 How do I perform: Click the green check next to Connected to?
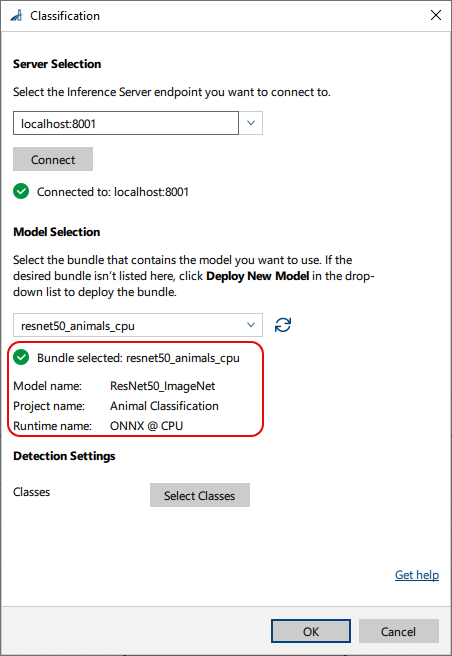21,192
